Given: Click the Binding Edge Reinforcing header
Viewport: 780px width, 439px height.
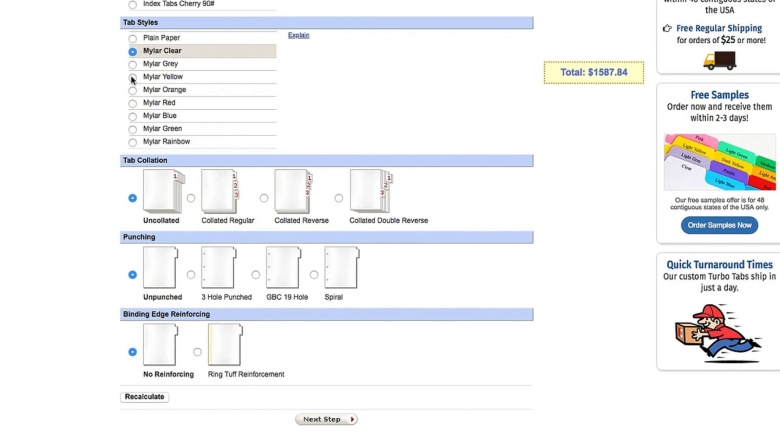Looking at the screenshot, I should click(x=326, y=314).
